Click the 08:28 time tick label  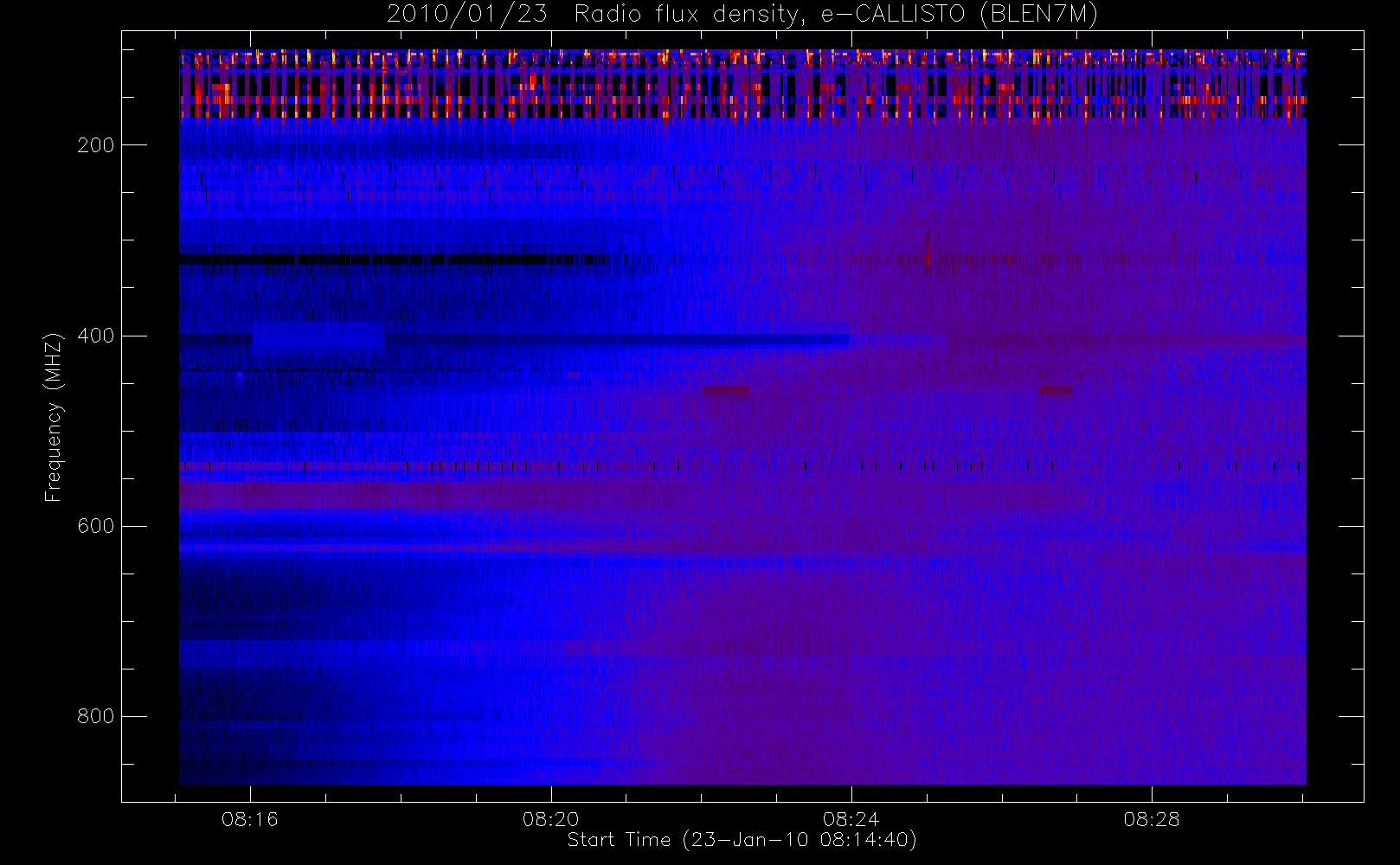click(1152, 819)
